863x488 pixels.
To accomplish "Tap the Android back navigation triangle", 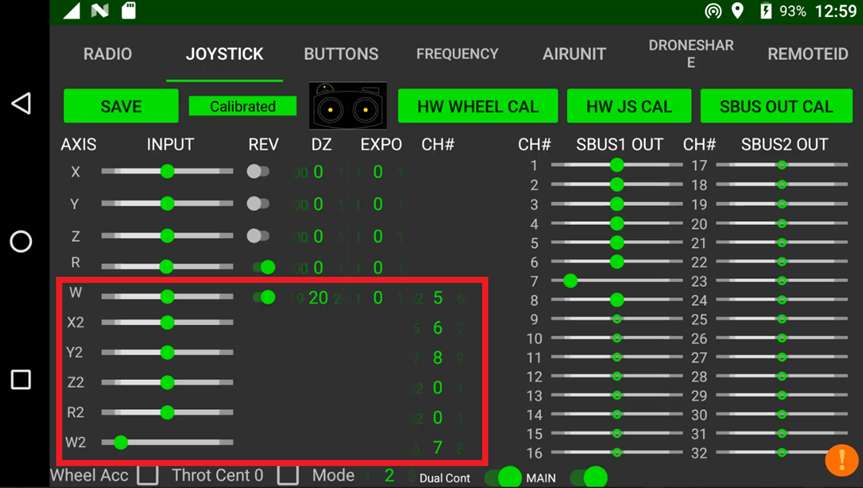I will point(21,104).
